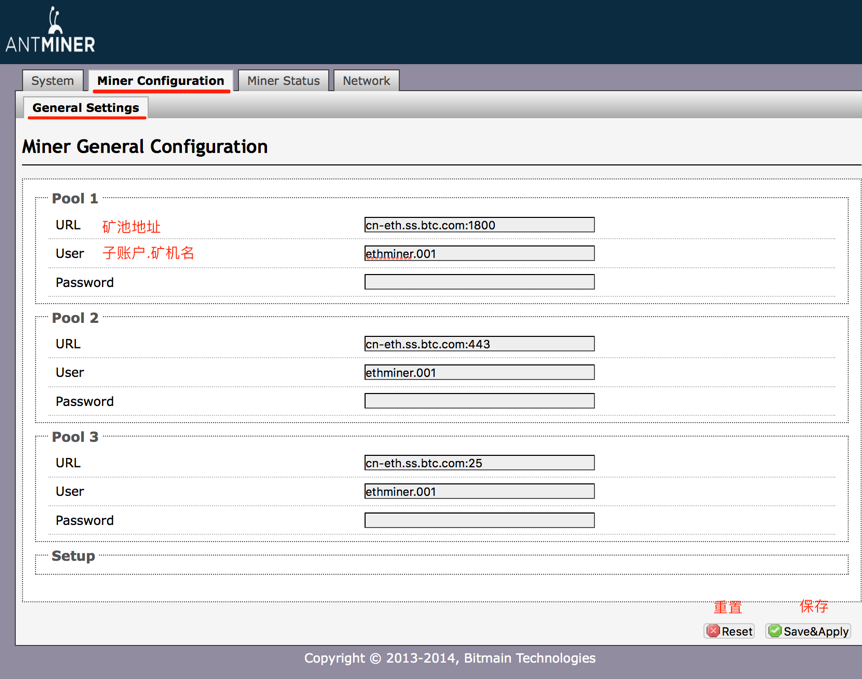Image resolution: width=862 pixels, height=679 pixels.
Task: Click the Pool 3 User label
Action: [69, 492]
